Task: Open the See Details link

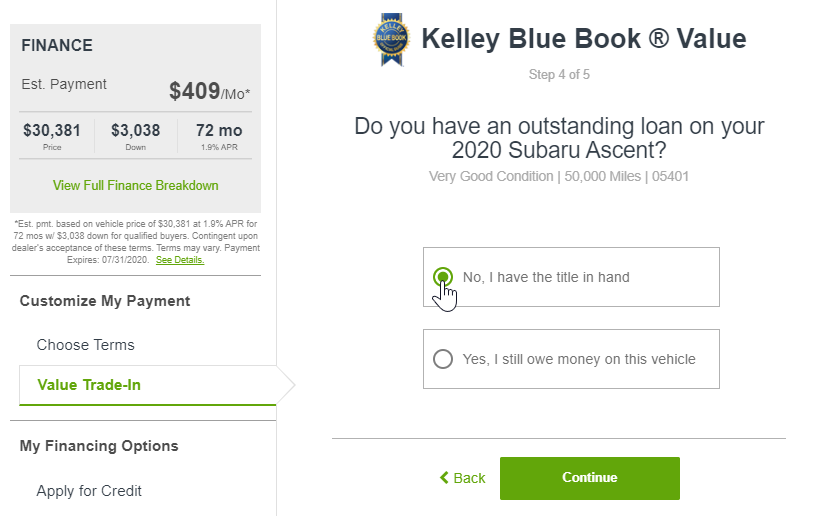Action: [x=180, y=260]
